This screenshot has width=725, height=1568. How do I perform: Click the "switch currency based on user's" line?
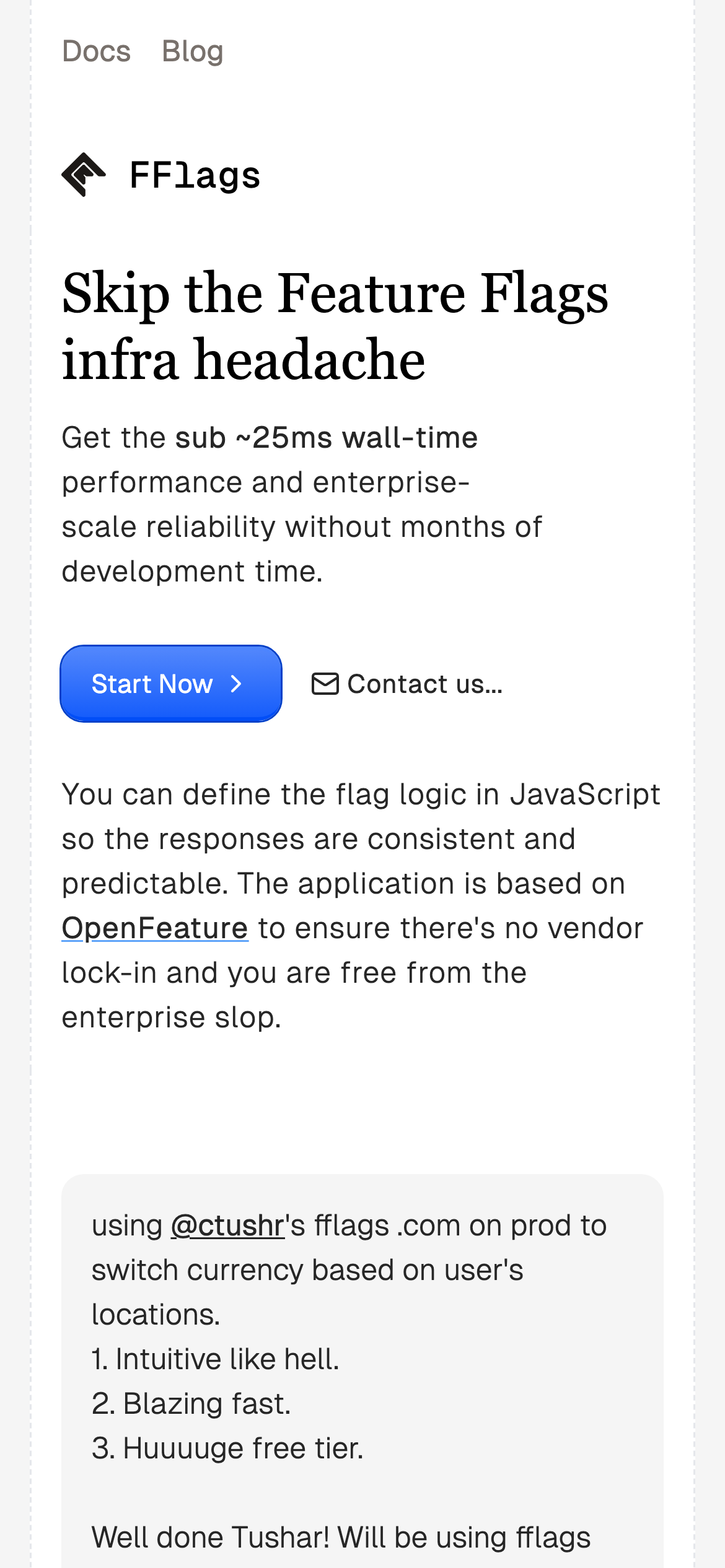pos(307,1270)
